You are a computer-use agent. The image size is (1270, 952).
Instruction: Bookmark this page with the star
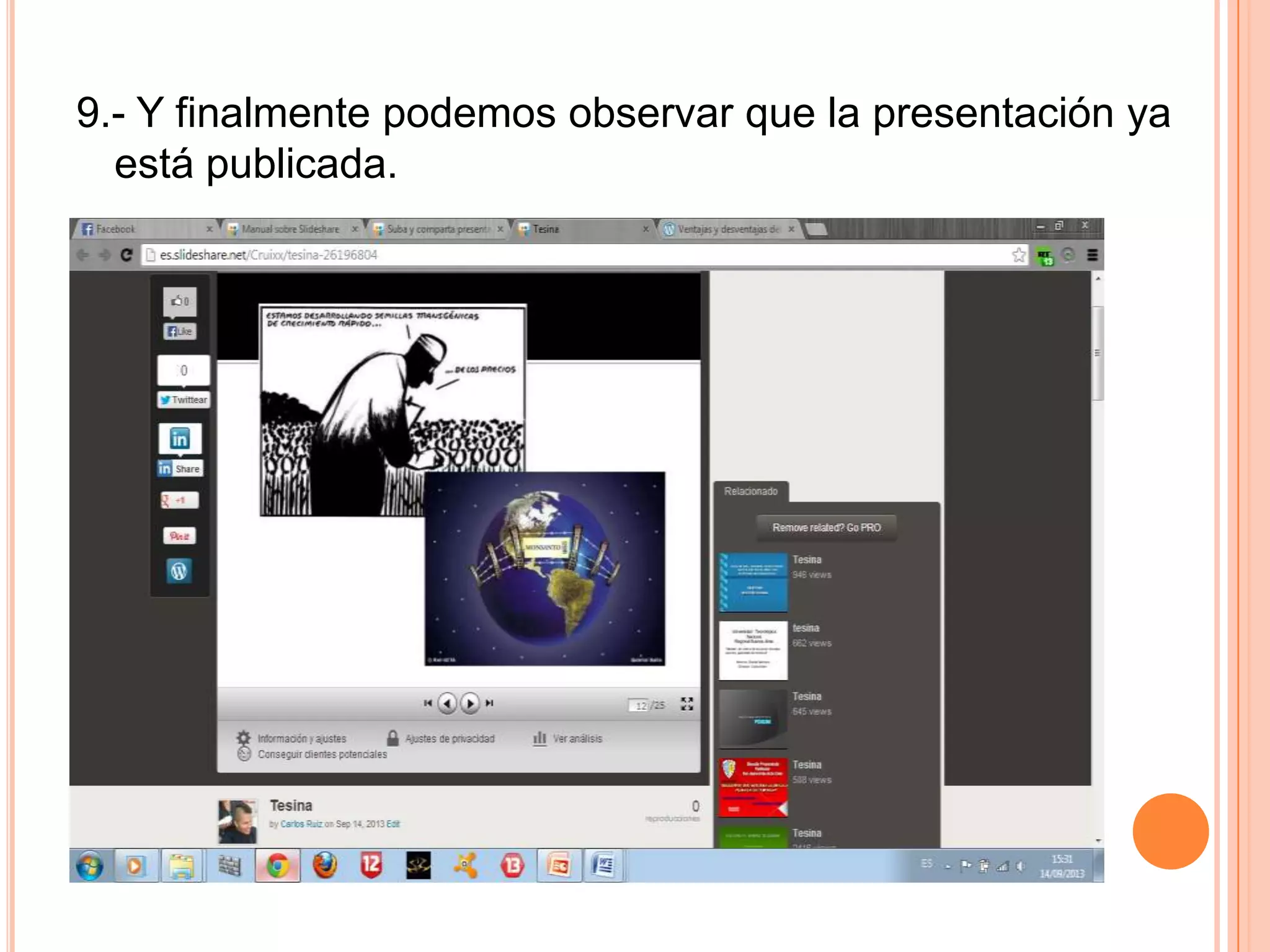coord(1019,255)
